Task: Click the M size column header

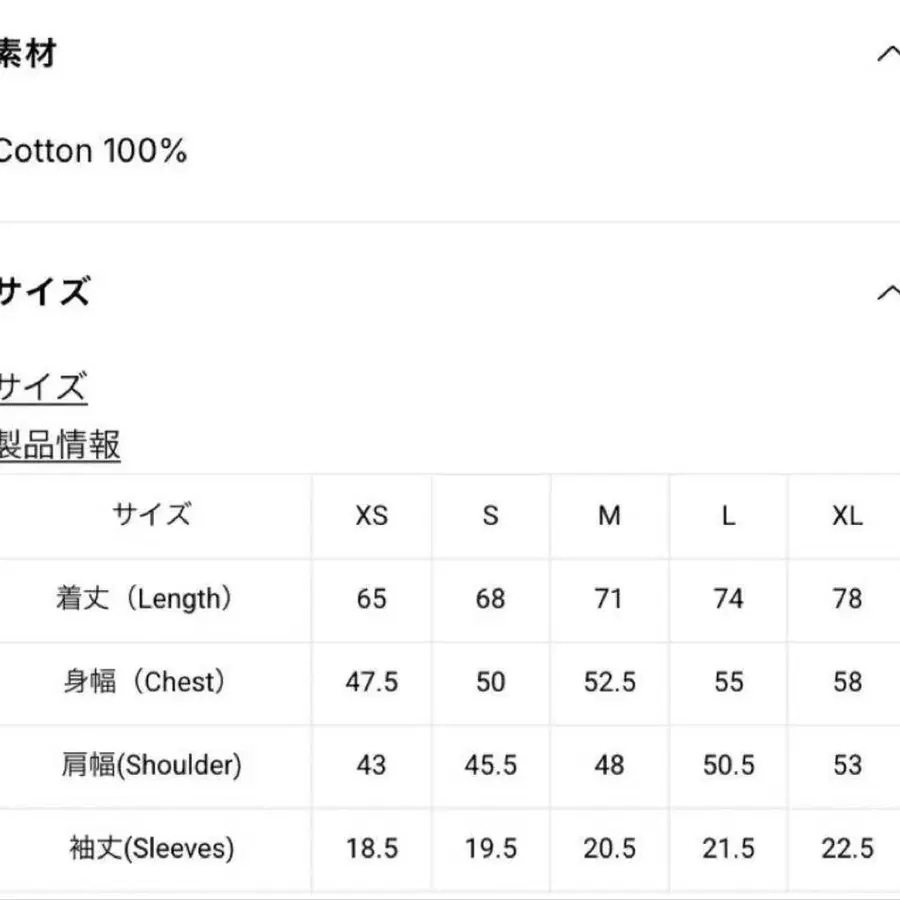Action: 609,516
